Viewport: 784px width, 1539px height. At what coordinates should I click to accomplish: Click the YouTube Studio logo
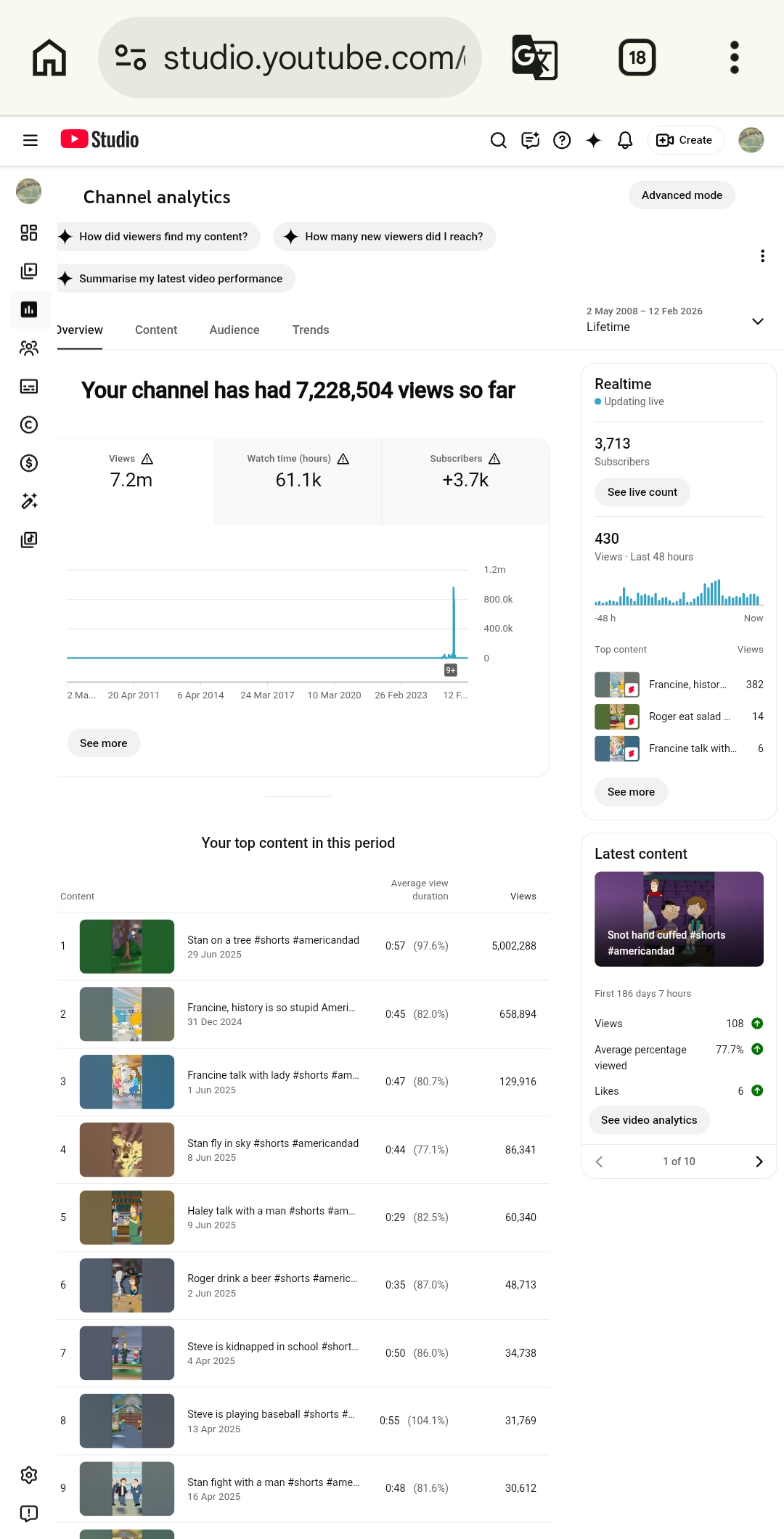pyautogui.click(x=99, y=139)
